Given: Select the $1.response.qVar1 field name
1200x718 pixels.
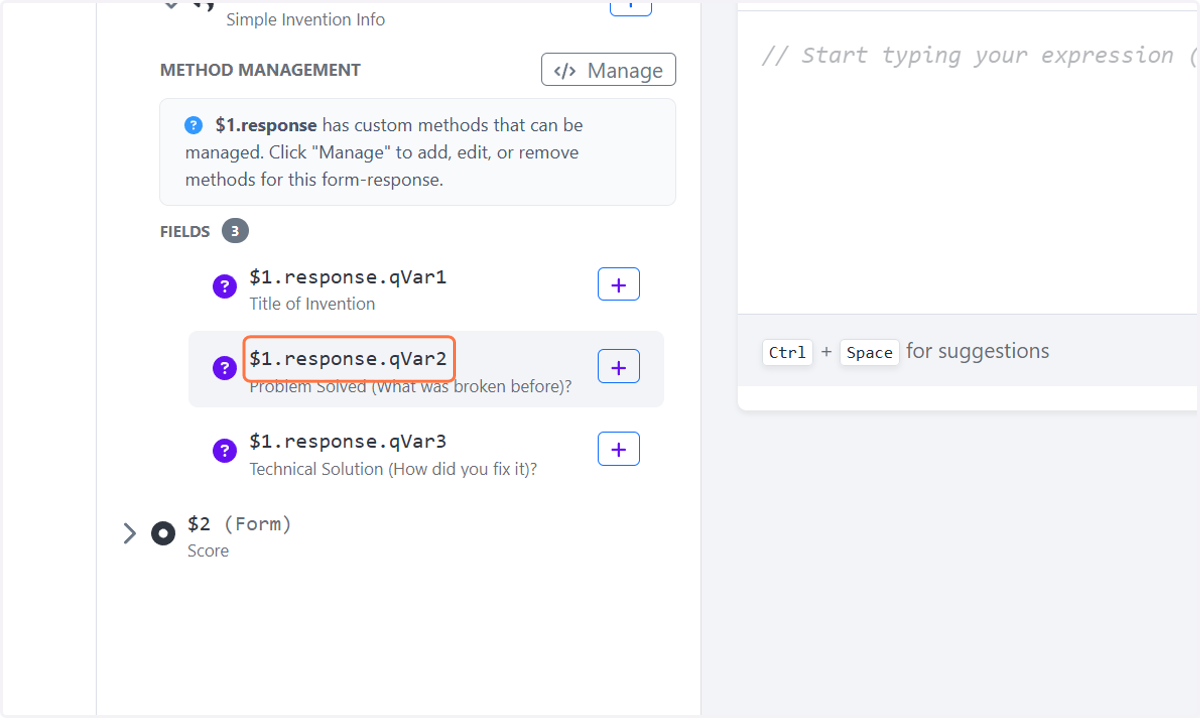Looking at the screenshot, I should coord(348,277).
